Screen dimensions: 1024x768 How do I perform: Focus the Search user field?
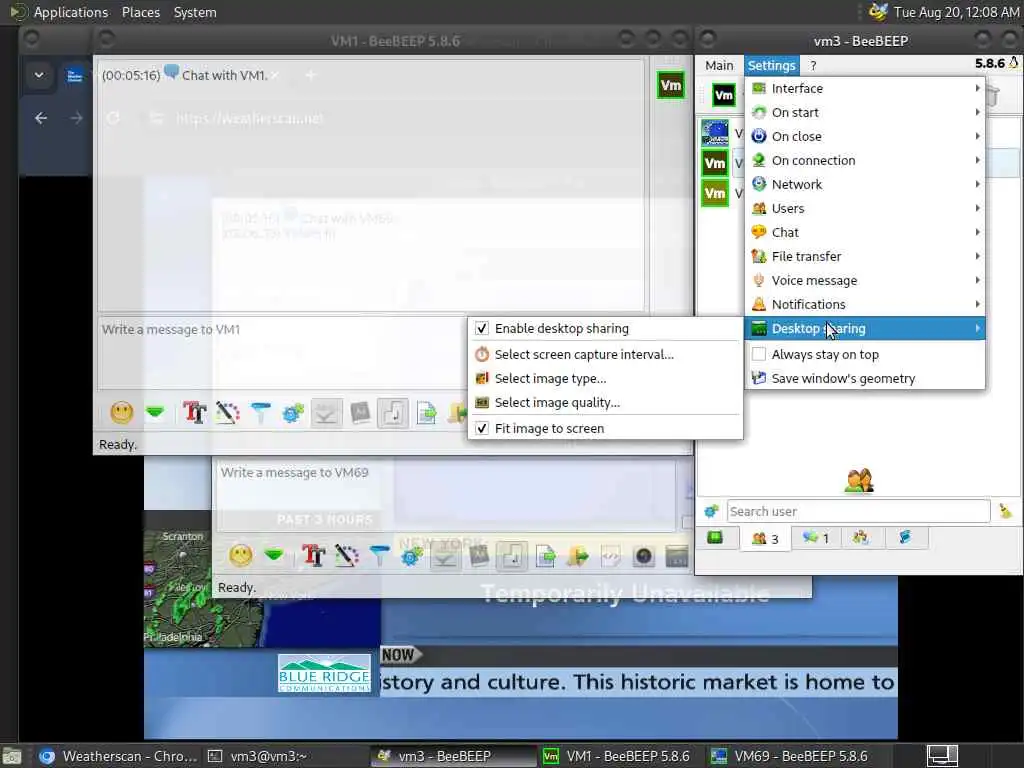(x=858, y=511)
